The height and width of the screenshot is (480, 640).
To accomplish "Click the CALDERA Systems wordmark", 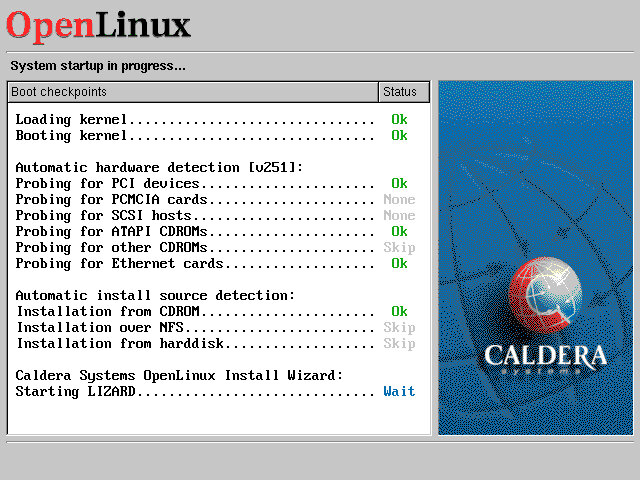I will 545,358.
